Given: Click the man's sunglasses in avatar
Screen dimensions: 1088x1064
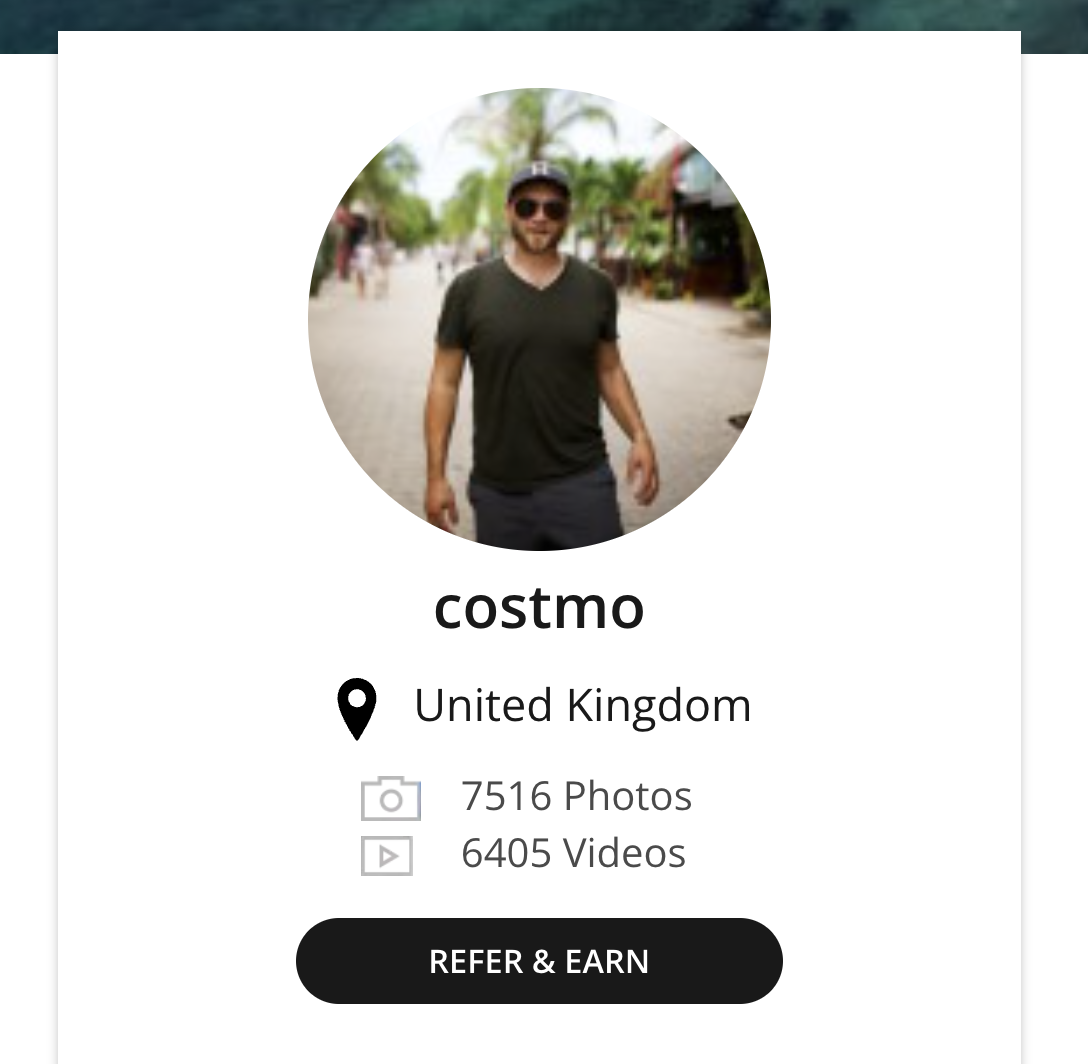Looking at the screenshot, I should (538, 208).
